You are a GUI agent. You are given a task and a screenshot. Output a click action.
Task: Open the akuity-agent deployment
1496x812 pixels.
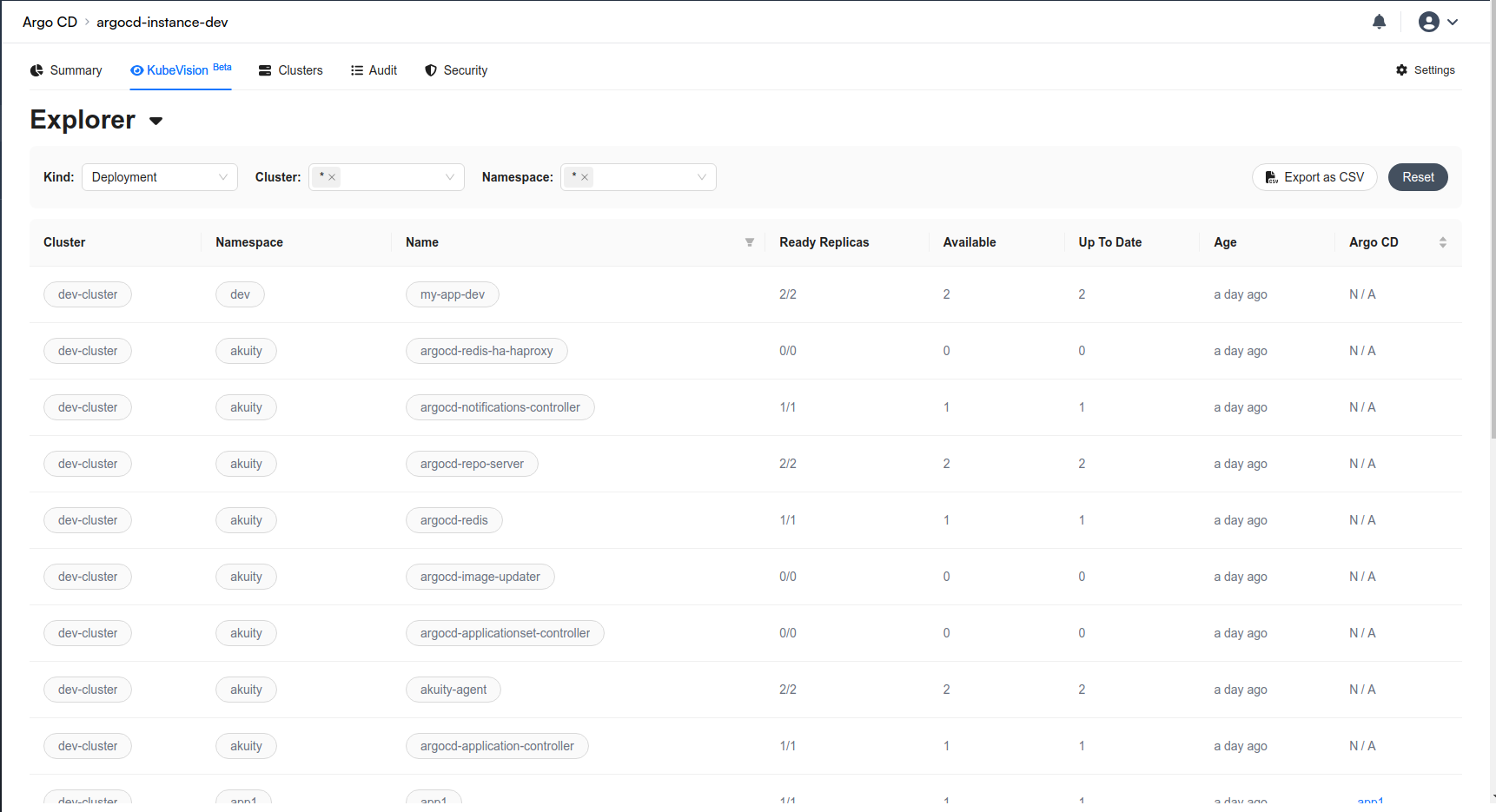[x=453, y=690]
